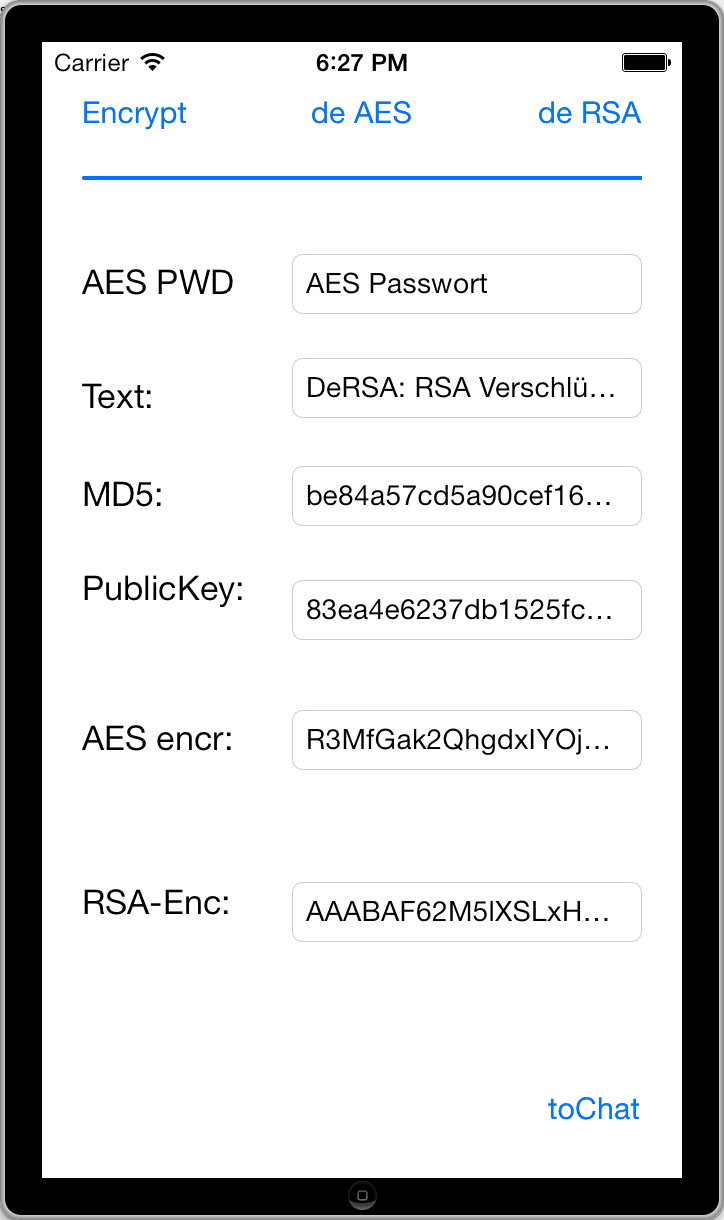Open the toChat link

coord(593,1109)
